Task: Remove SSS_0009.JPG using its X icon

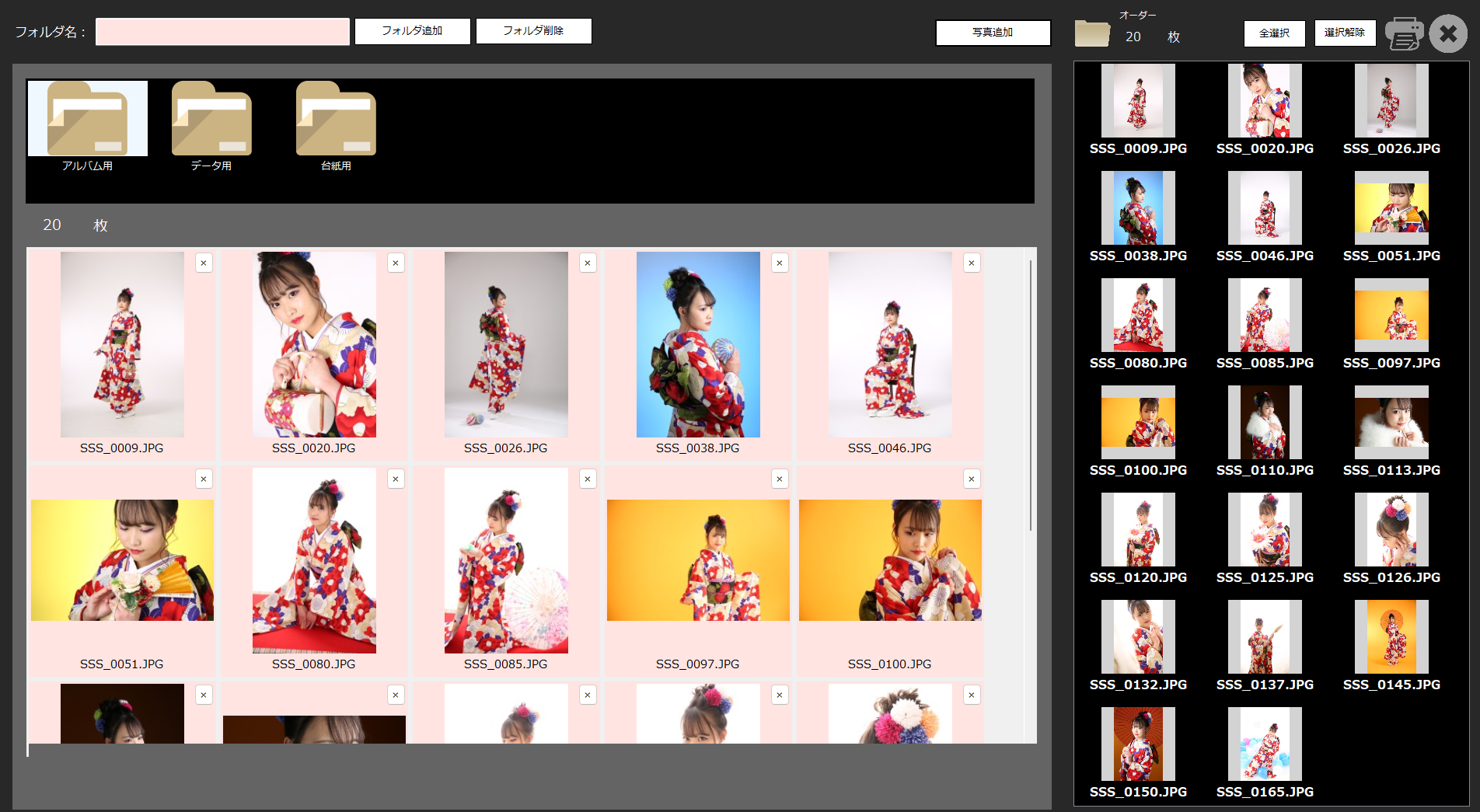Action: click(x=204, y=263)
